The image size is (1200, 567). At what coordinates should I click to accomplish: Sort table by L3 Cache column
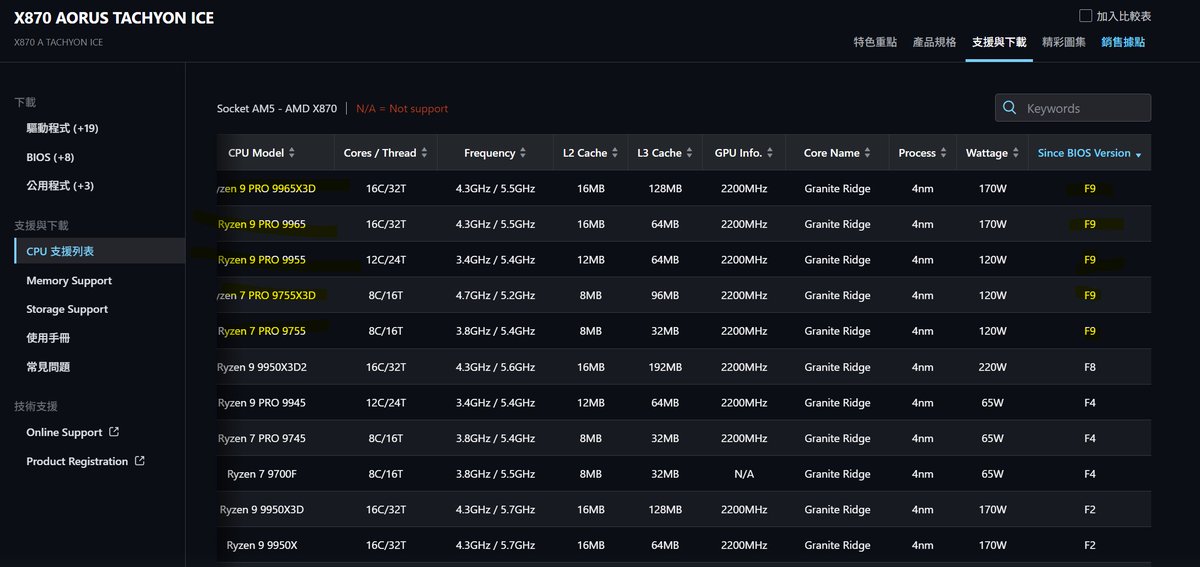(665, 153)
